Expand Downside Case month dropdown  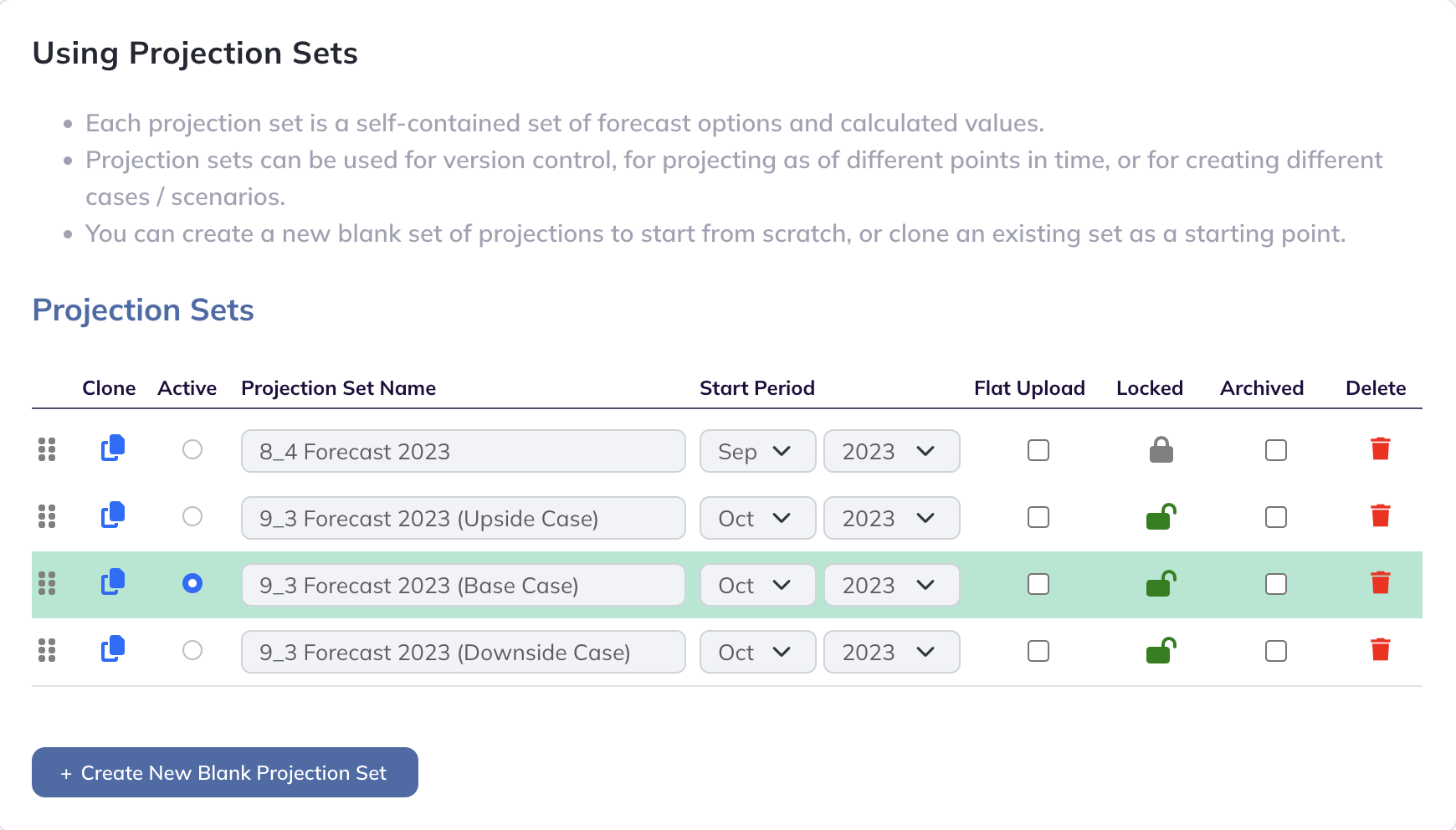coord(757,652)
